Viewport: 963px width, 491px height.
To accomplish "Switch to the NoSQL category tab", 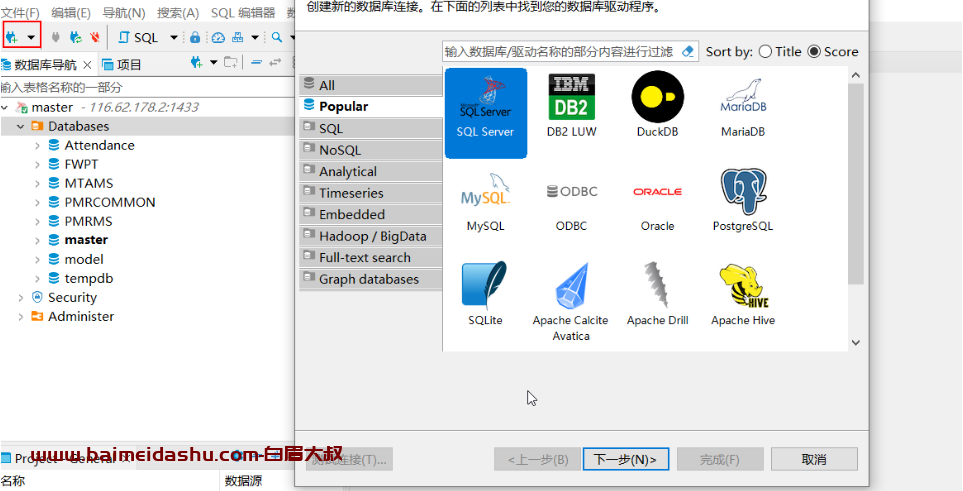I will (x=339, y=150).
